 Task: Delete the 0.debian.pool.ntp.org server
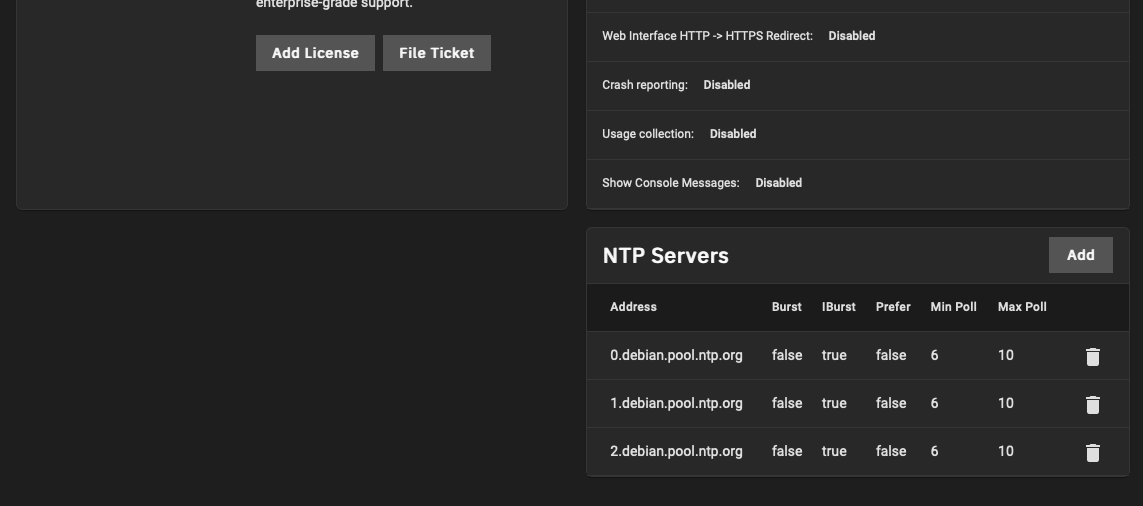pos(1092,356)
